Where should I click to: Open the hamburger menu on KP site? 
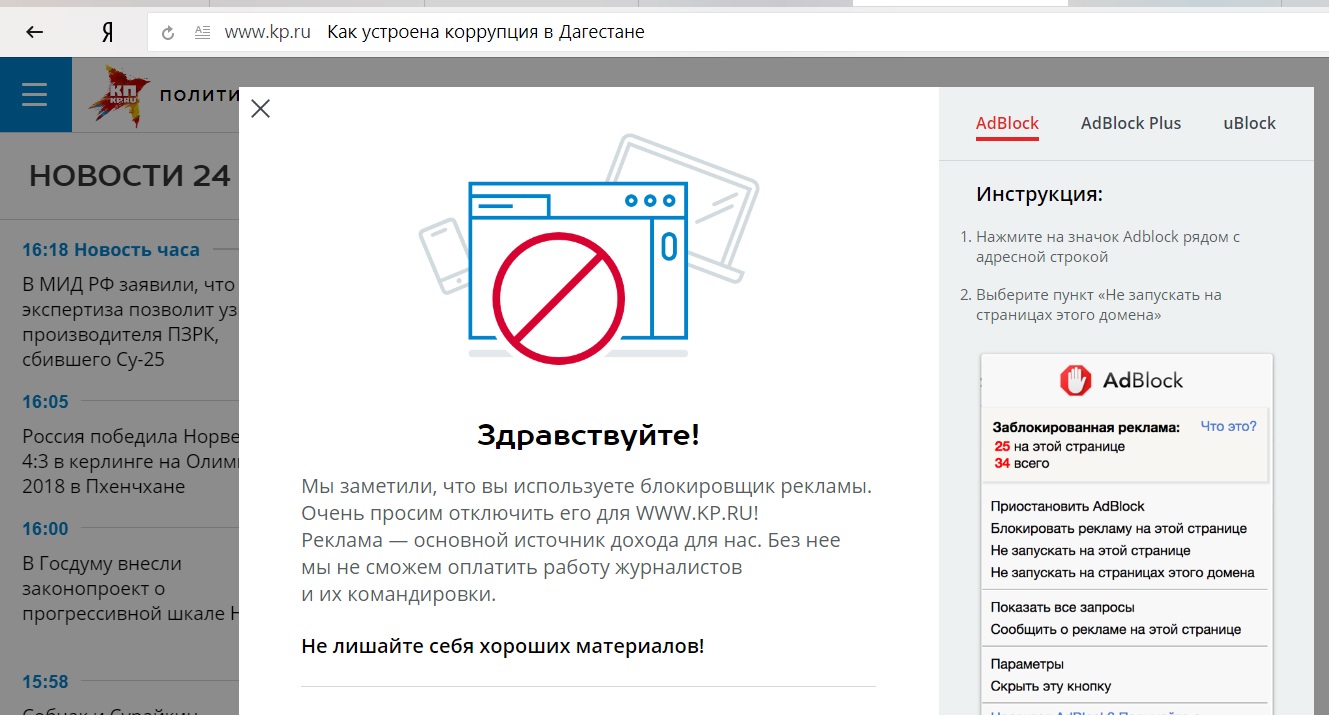pos(35,95)
